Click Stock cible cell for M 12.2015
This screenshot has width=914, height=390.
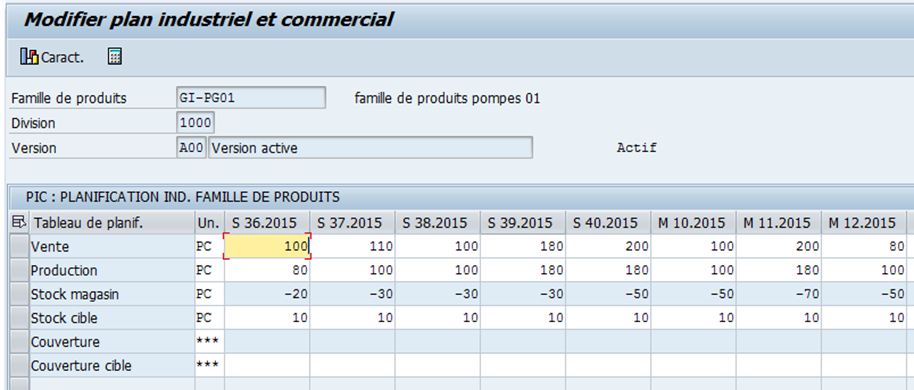tap(864, 318)
